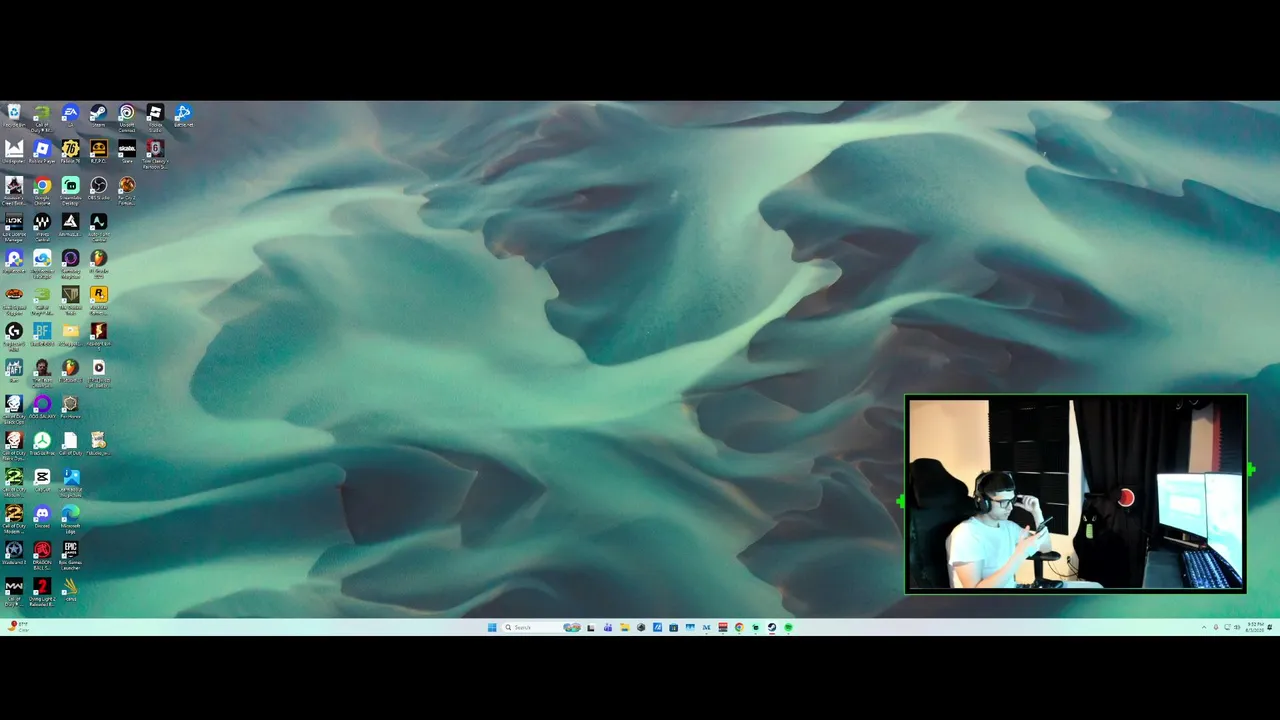Select the Fallout 76 desktop shortcut

(x=70, y=153)
